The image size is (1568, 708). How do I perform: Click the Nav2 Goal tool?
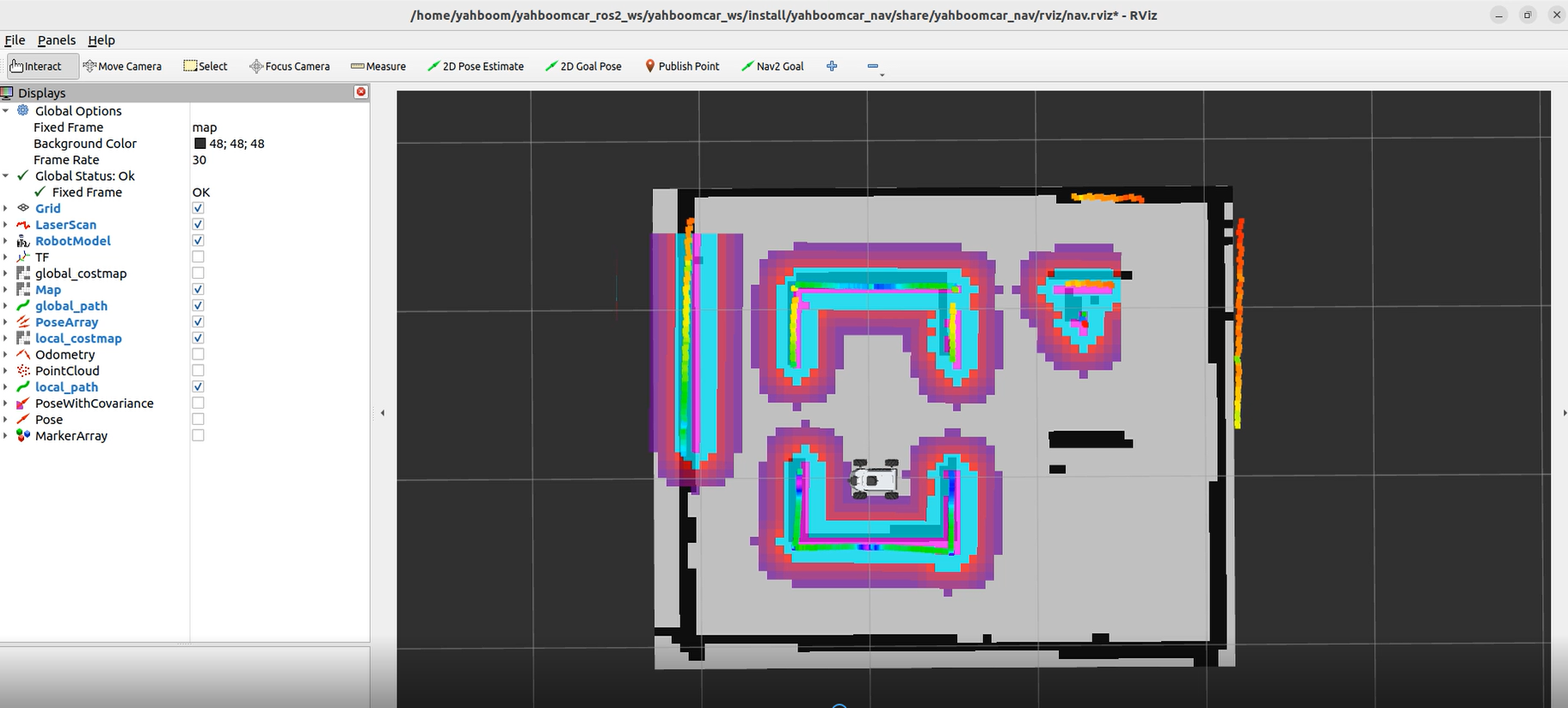(x=772, y=66)
